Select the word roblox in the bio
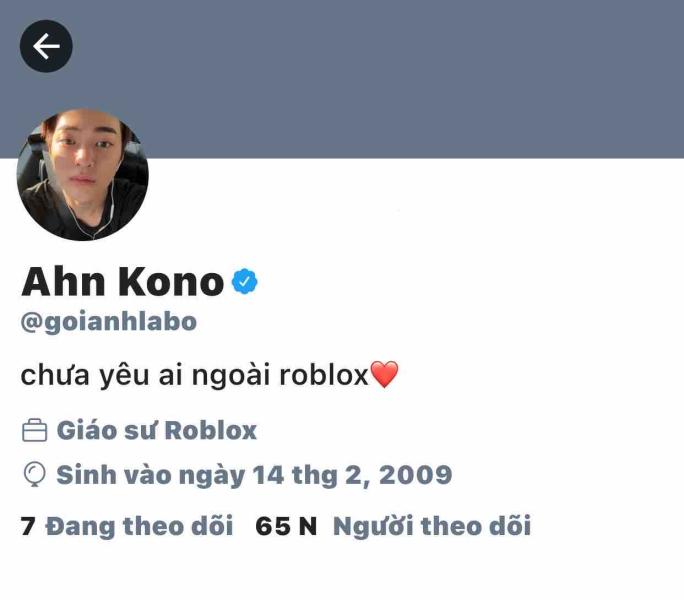Screen dimensions: 684x600 [x=324, y=375]
